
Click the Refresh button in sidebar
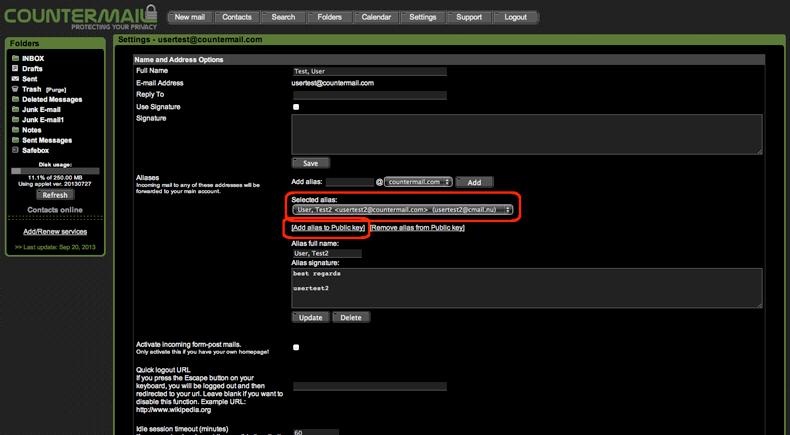click(x=55, y=195)
